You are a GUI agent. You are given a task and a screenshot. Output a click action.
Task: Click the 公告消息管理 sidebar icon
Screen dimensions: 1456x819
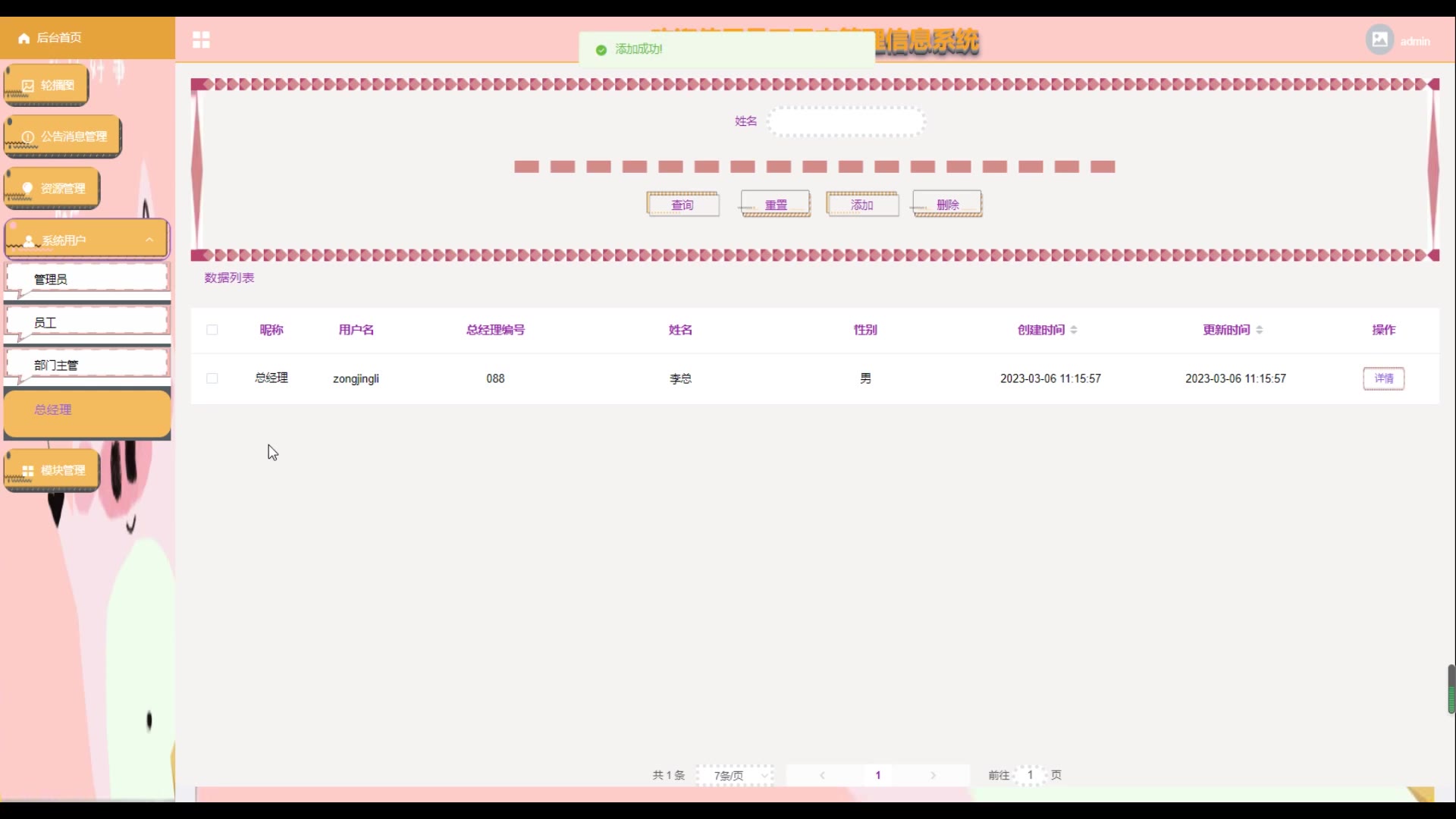(x=28, y=137)
